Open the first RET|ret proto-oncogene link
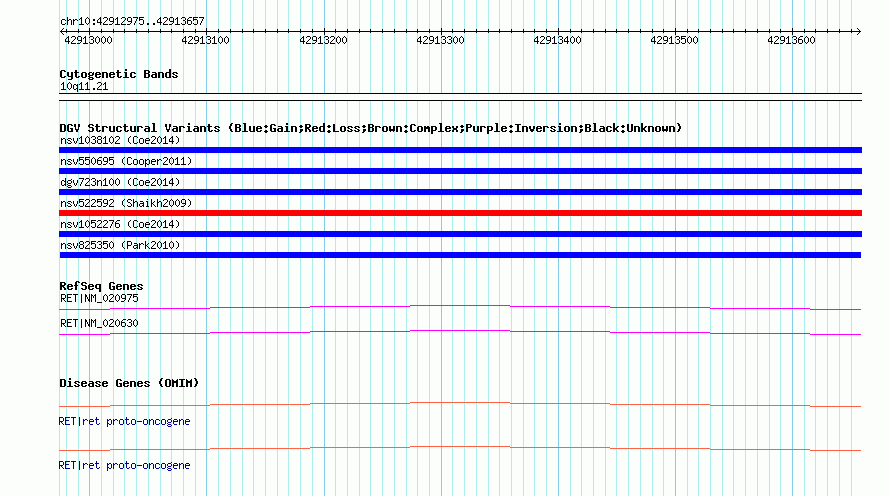Screen dimensions: 890x496 (124, 422)
